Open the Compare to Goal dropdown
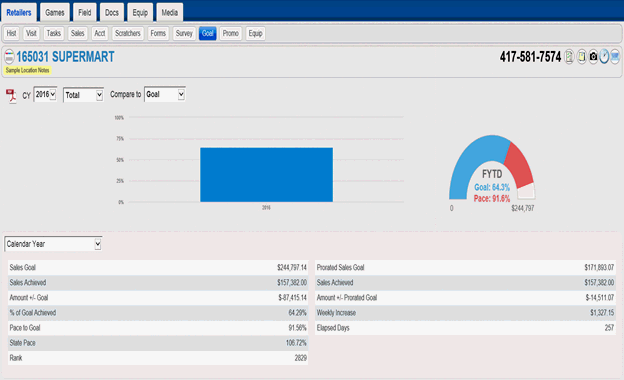Image resolution: width=624 pixels, height=380 pixels. [x=165, y=94]
